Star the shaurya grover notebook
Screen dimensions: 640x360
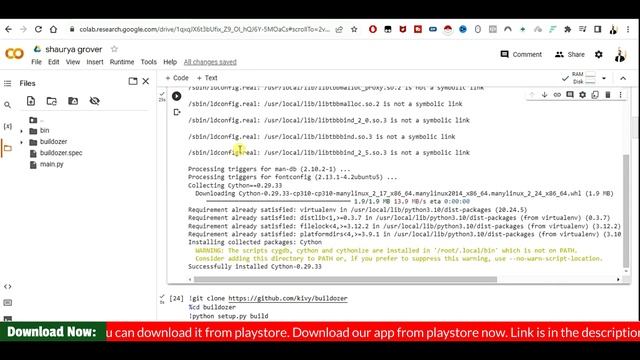click(114, 49)
